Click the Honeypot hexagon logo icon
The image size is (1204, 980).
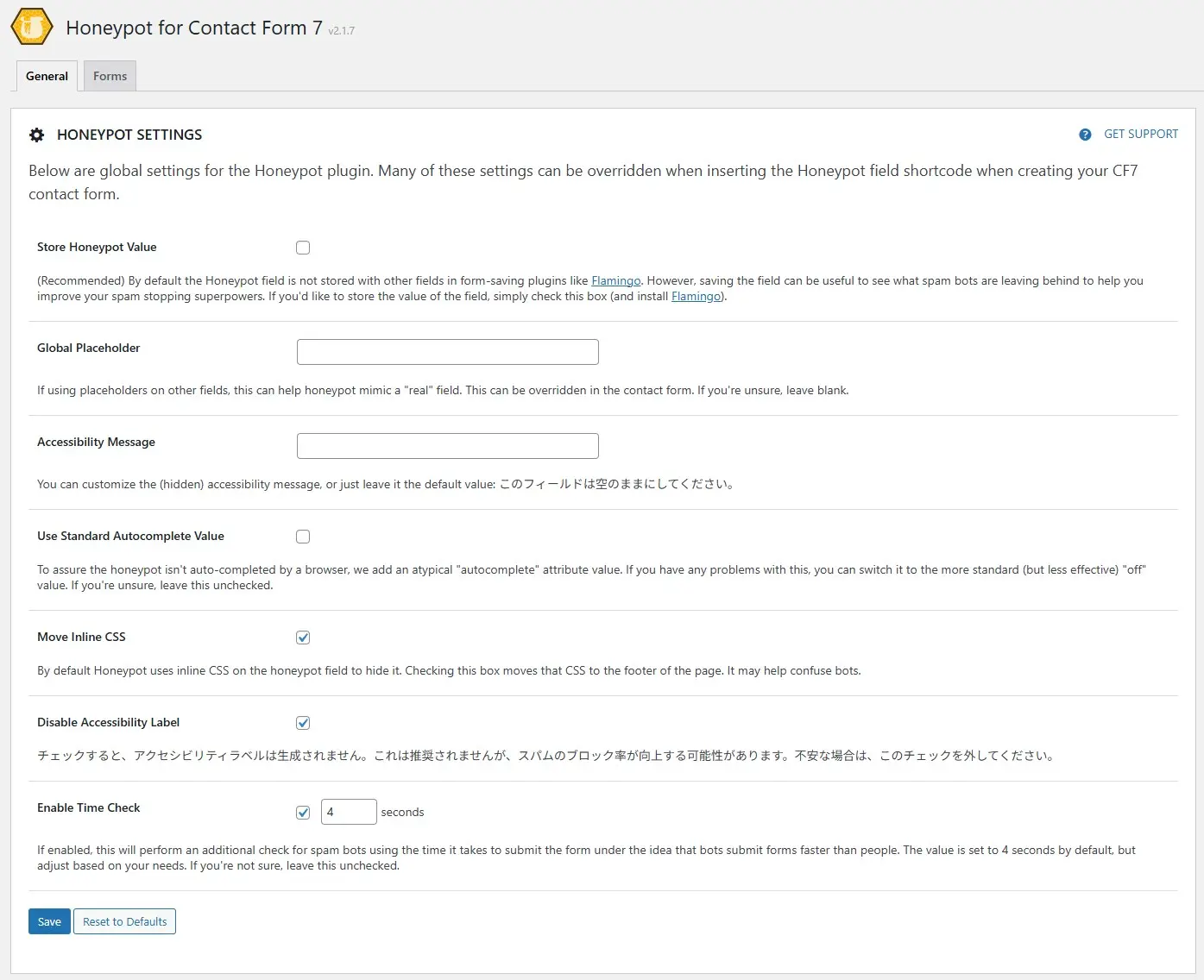click(x=32, y=27)
